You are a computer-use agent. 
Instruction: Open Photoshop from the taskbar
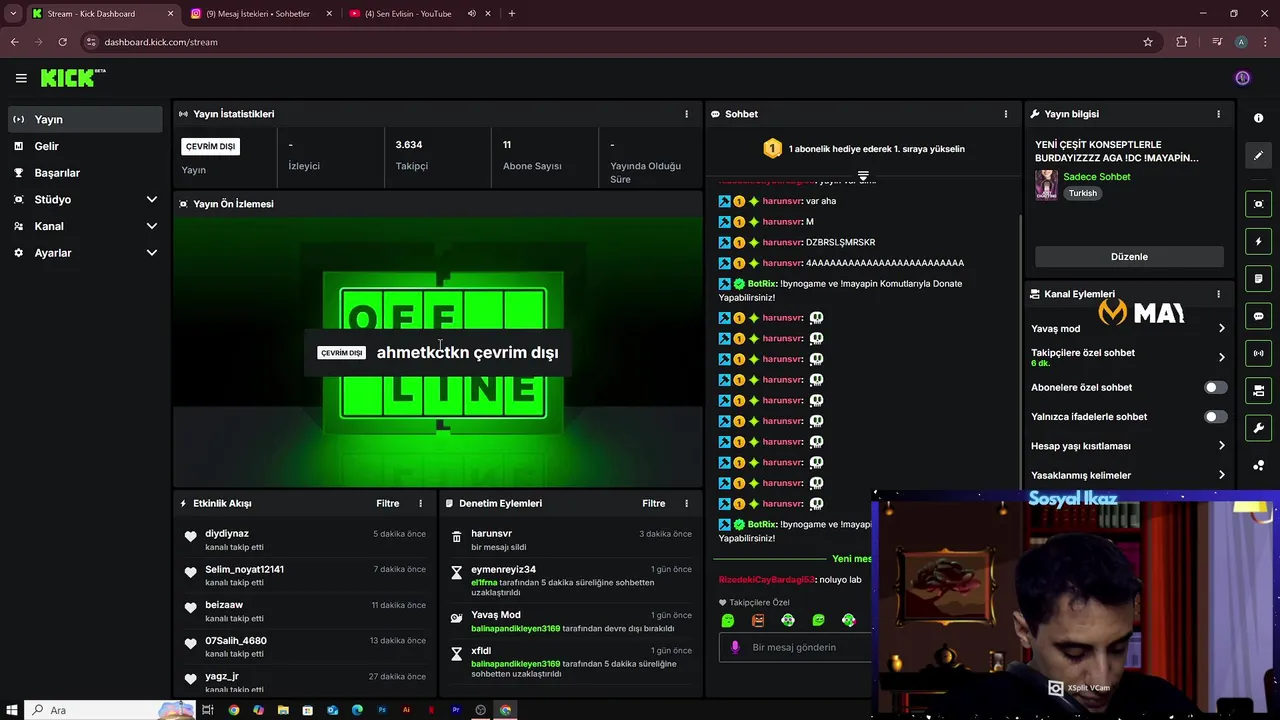pyautogui.click(x=382, y=710)
